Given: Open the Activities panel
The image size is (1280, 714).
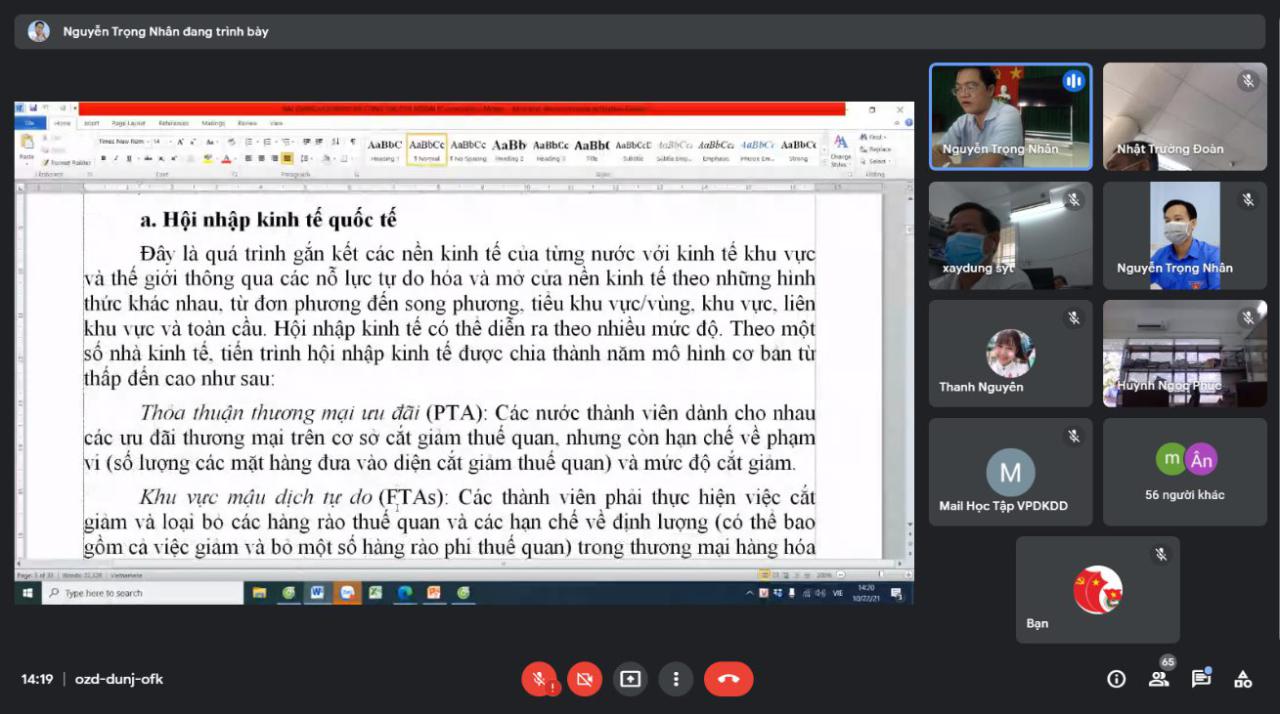Looking at the screenshot, I should tap(1243, 679).
